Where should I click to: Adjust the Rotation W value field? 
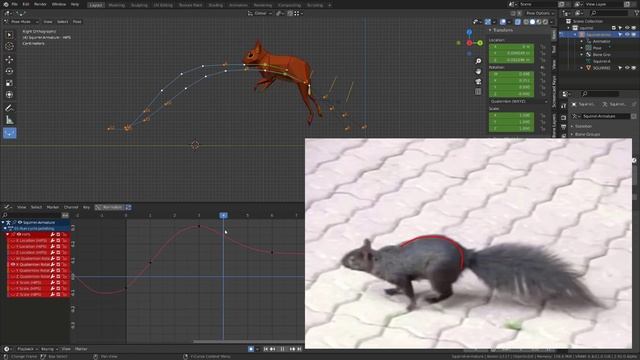pos(511,74)
